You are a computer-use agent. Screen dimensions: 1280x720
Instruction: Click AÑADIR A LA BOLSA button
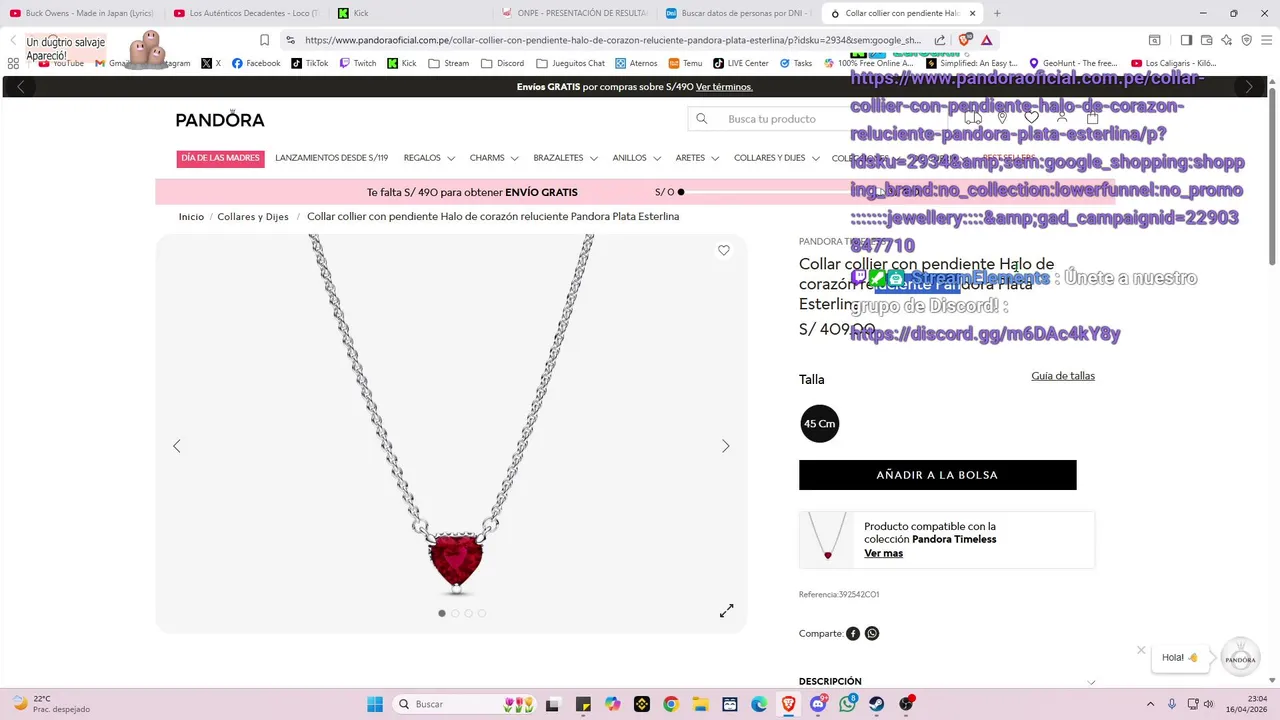tap(938, 475)
